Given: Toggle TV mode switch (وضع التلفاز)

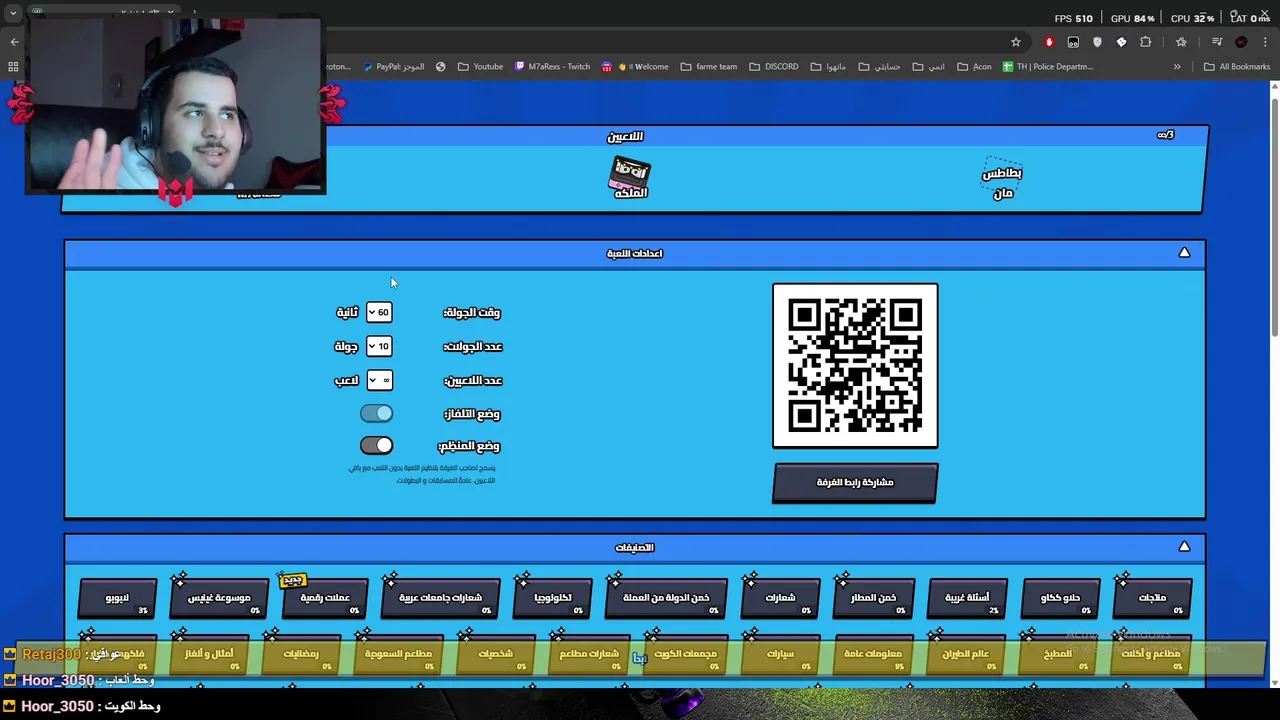Looking at the screenshot, I should tap(377, 413).
